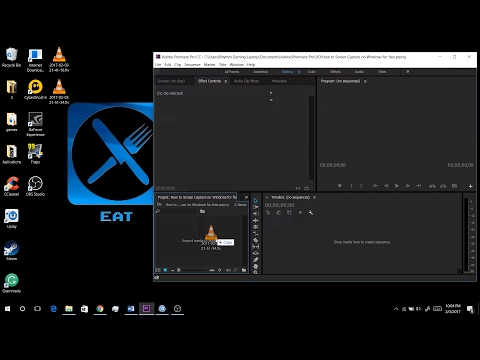This screenshot has width=480, height=360.
Task: Open Timeline panel menu
Action: (x=314, y=197)
